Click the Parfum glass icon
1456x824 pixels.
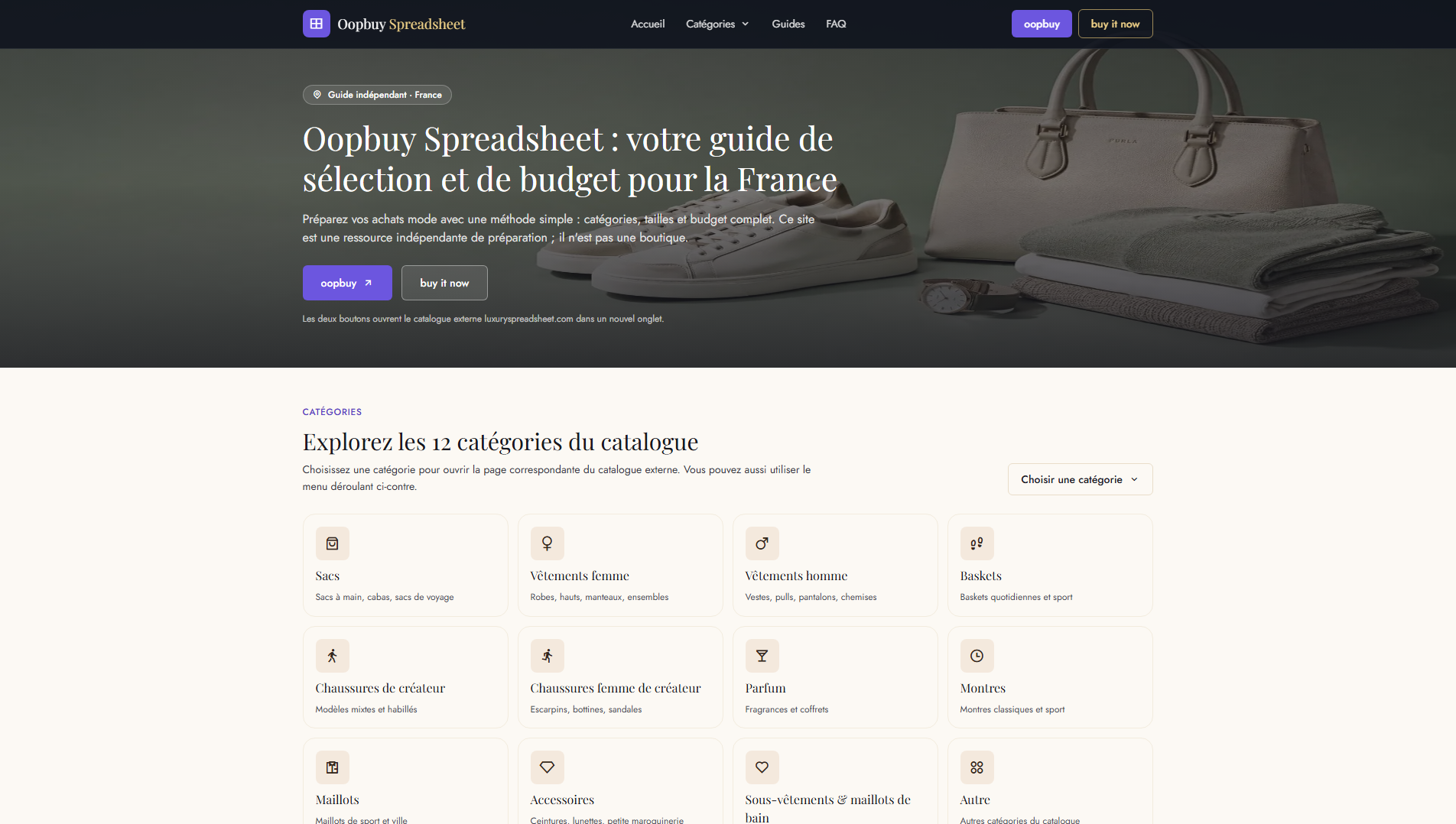[762, 656]
